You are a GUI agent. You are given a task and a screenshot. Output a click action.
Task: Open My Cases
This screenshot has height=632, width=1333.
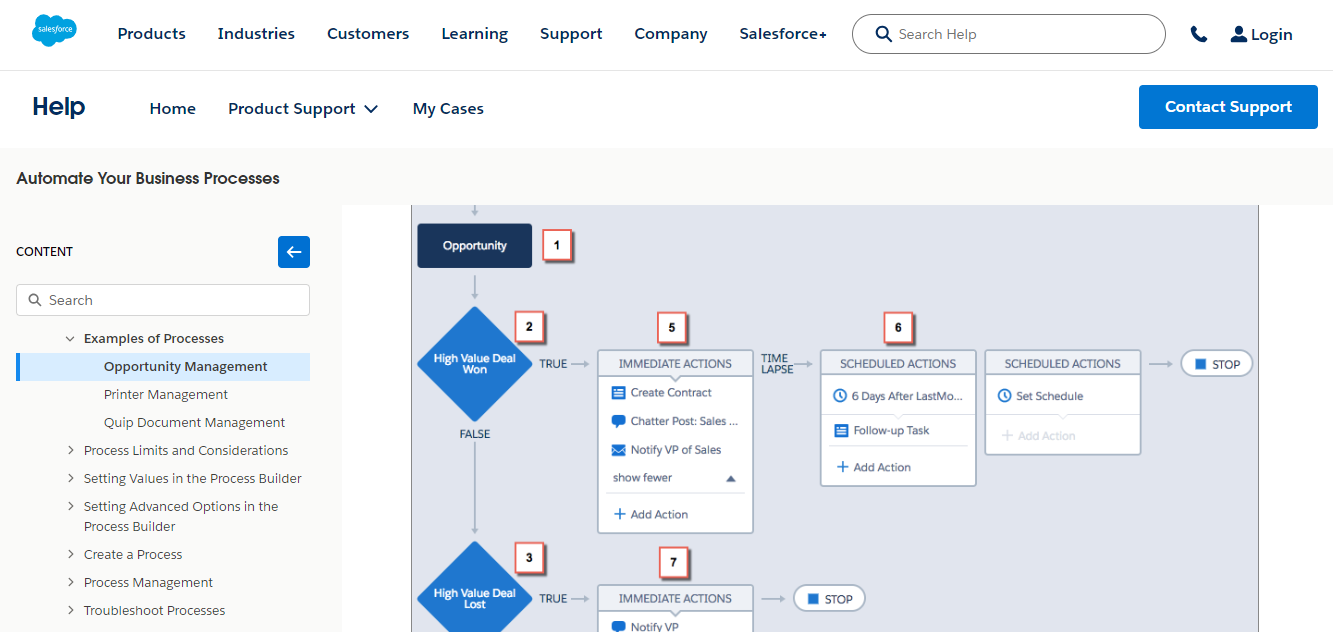(x=448, y=109)
